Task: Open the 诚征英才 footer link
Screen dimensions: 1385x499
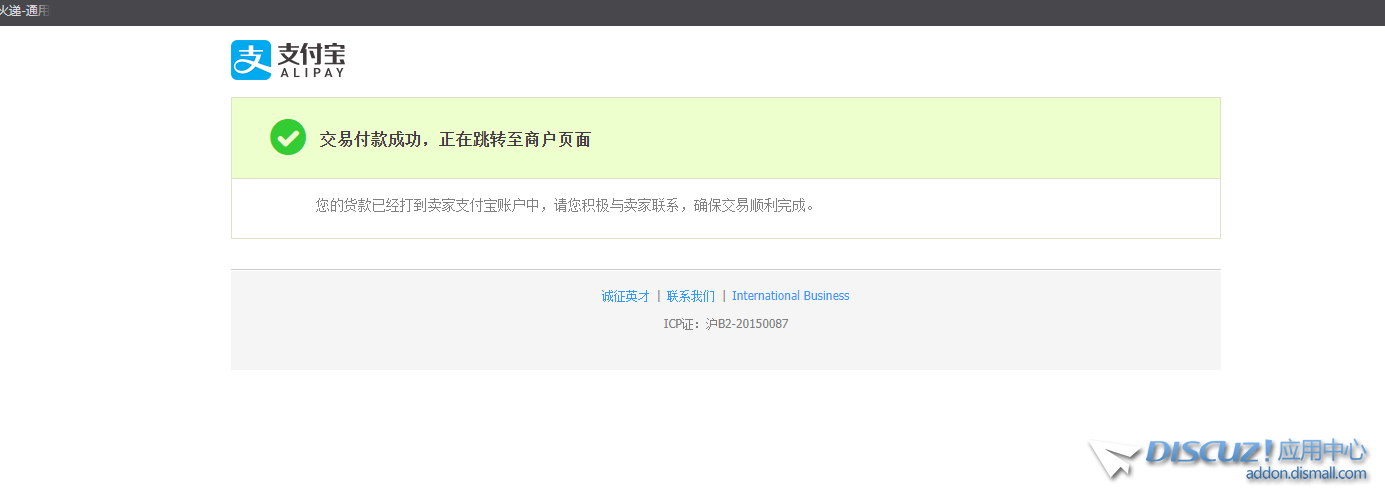Action: 626,296
